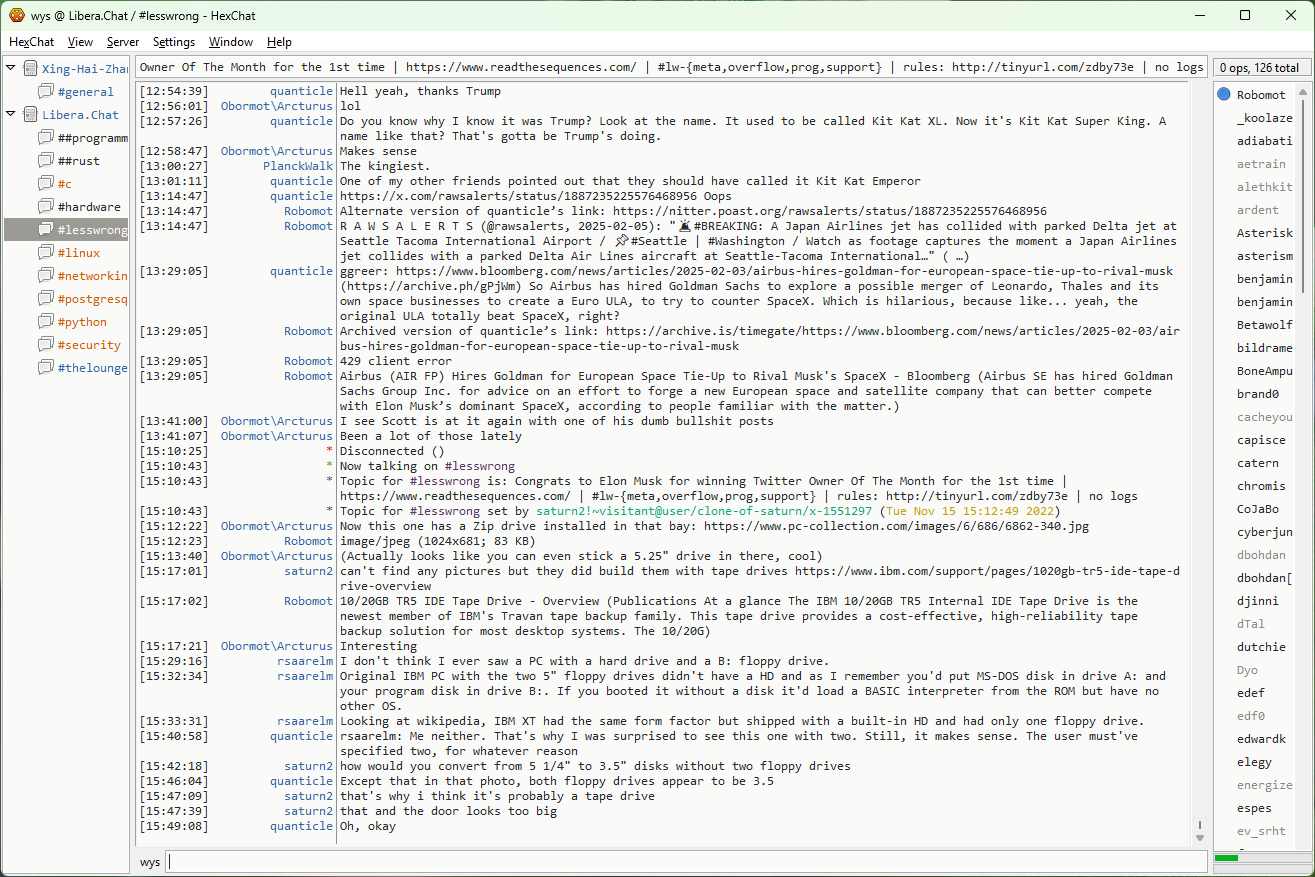Click the ##rust channel icon
The width and height of the screenshot is (1315, 877).
pyautogui.click(x=45, y=161)
